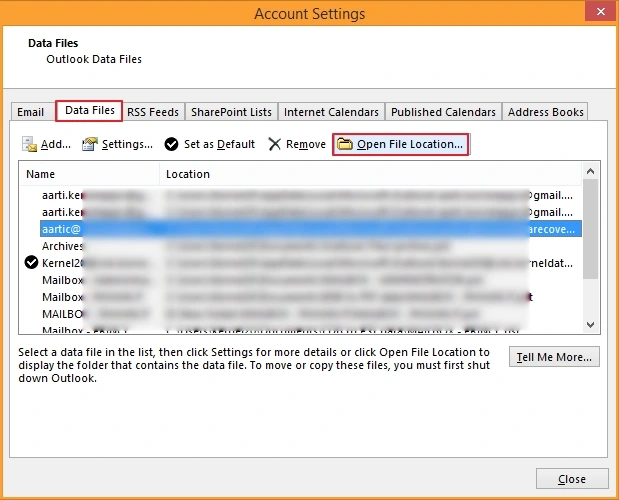Viewport: 619px width, 500px height.
Task: Switch to the Email tab
Action: point(30,112)
